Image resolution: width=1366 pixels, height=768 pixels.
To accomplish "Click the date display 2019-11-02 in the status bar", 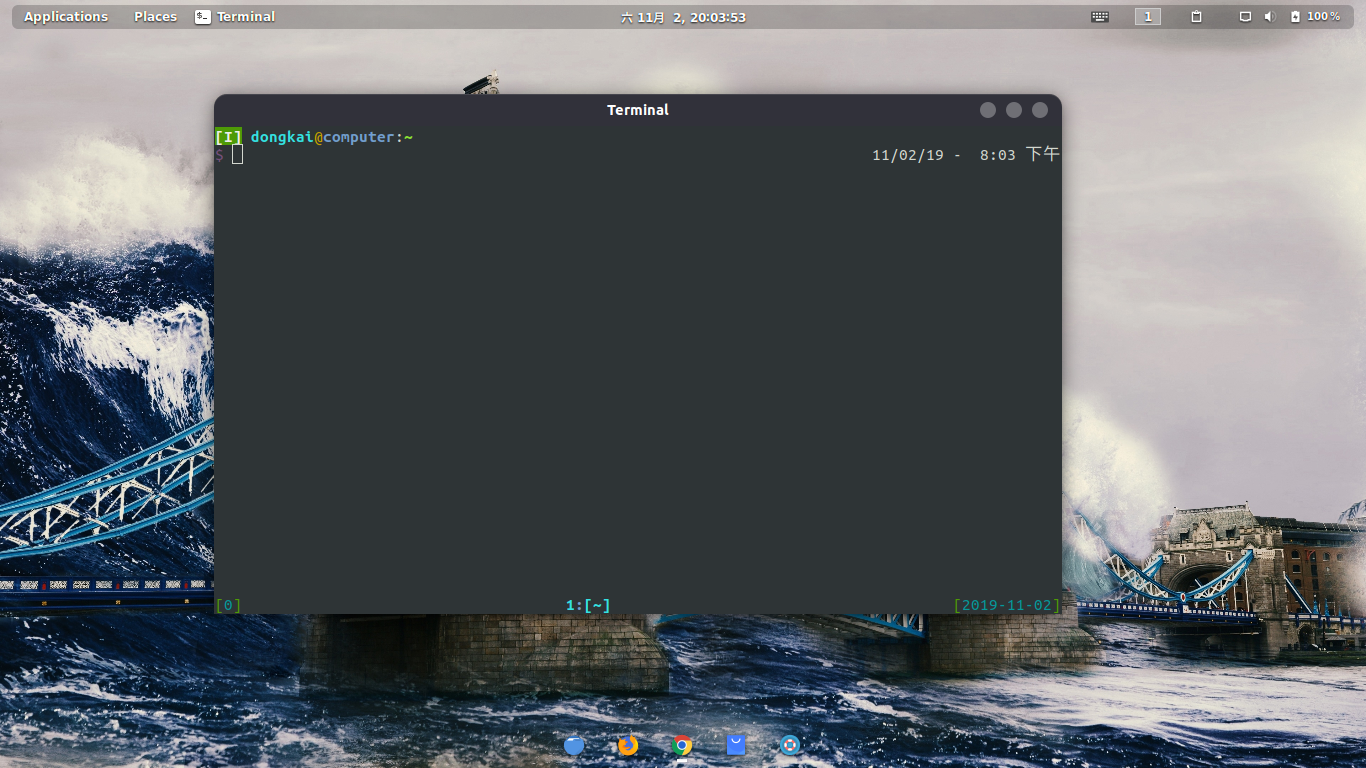I will pyautogui.click(x=1007, y=604).
